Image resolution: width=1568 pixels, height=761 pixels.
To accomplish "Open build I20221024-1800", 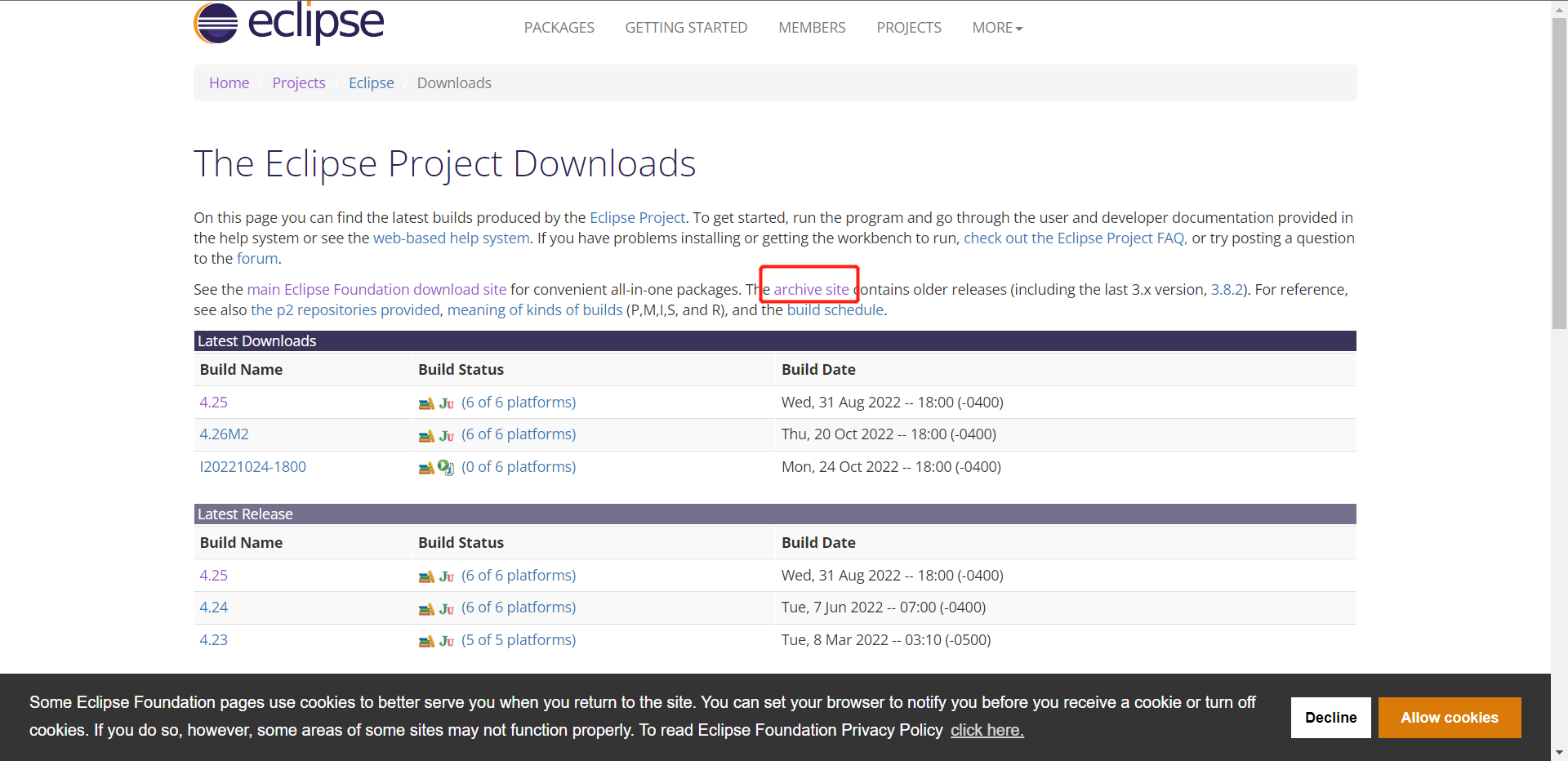I will point(252,467).
